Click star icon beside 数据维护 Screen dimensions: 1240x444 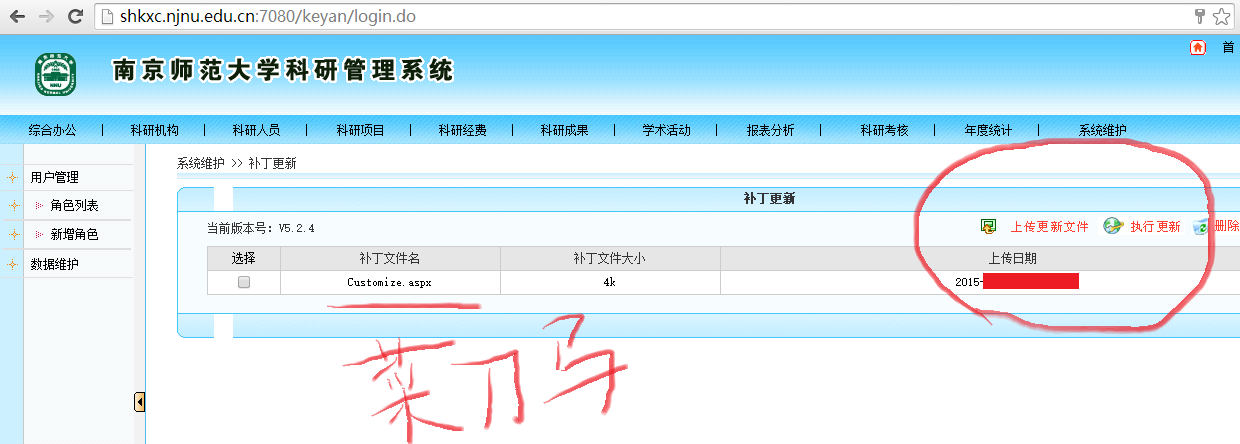click(x=12, y=265)
